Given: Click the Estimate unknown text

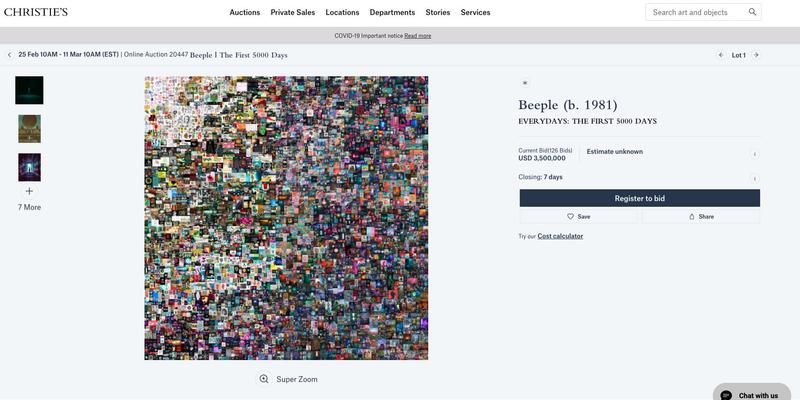Looking at the screenshot, I should [x=615, y=152].
